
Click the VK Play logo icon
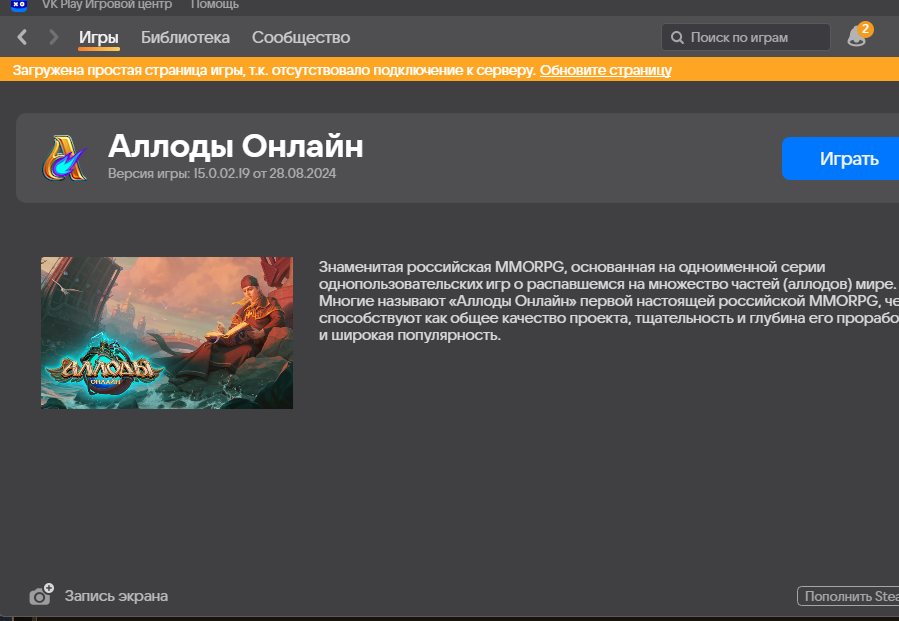[19, 5]
